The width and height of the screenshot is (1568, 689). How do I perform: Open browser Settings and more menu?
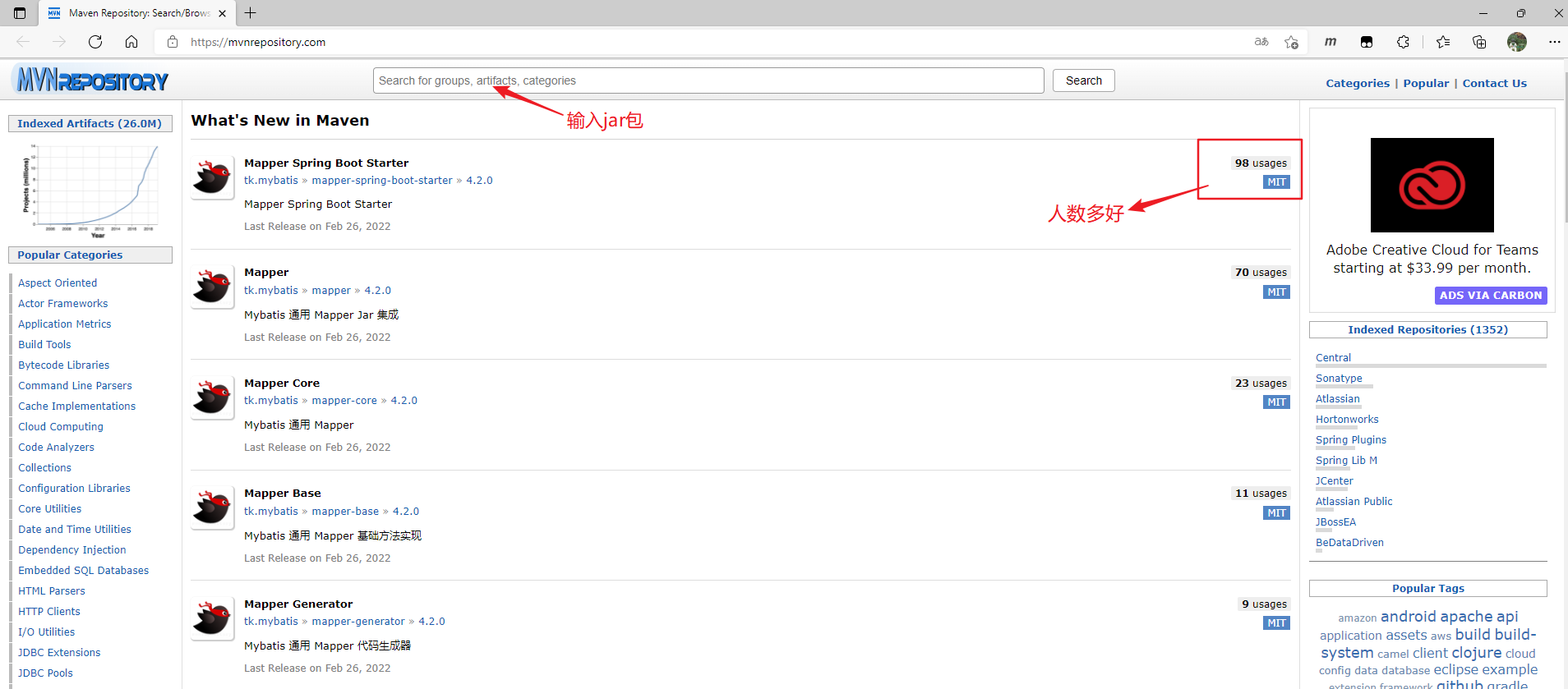(1554, 42)
